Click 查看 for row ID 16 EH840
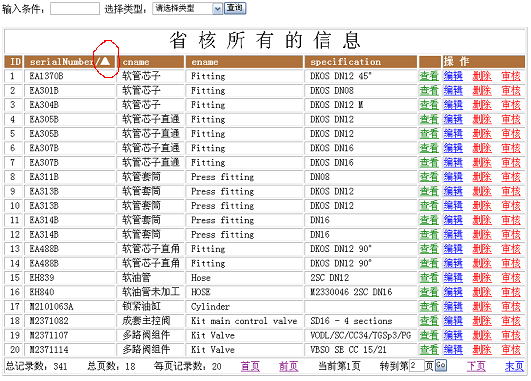The width and height of the screenshot is (531, 381). pos(429,292)
